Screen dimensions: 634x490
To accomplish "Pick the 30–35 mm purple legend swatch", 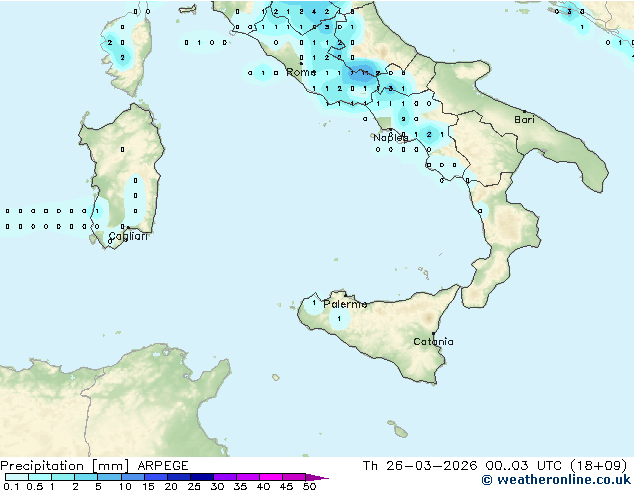I will [x=225, y=477].
